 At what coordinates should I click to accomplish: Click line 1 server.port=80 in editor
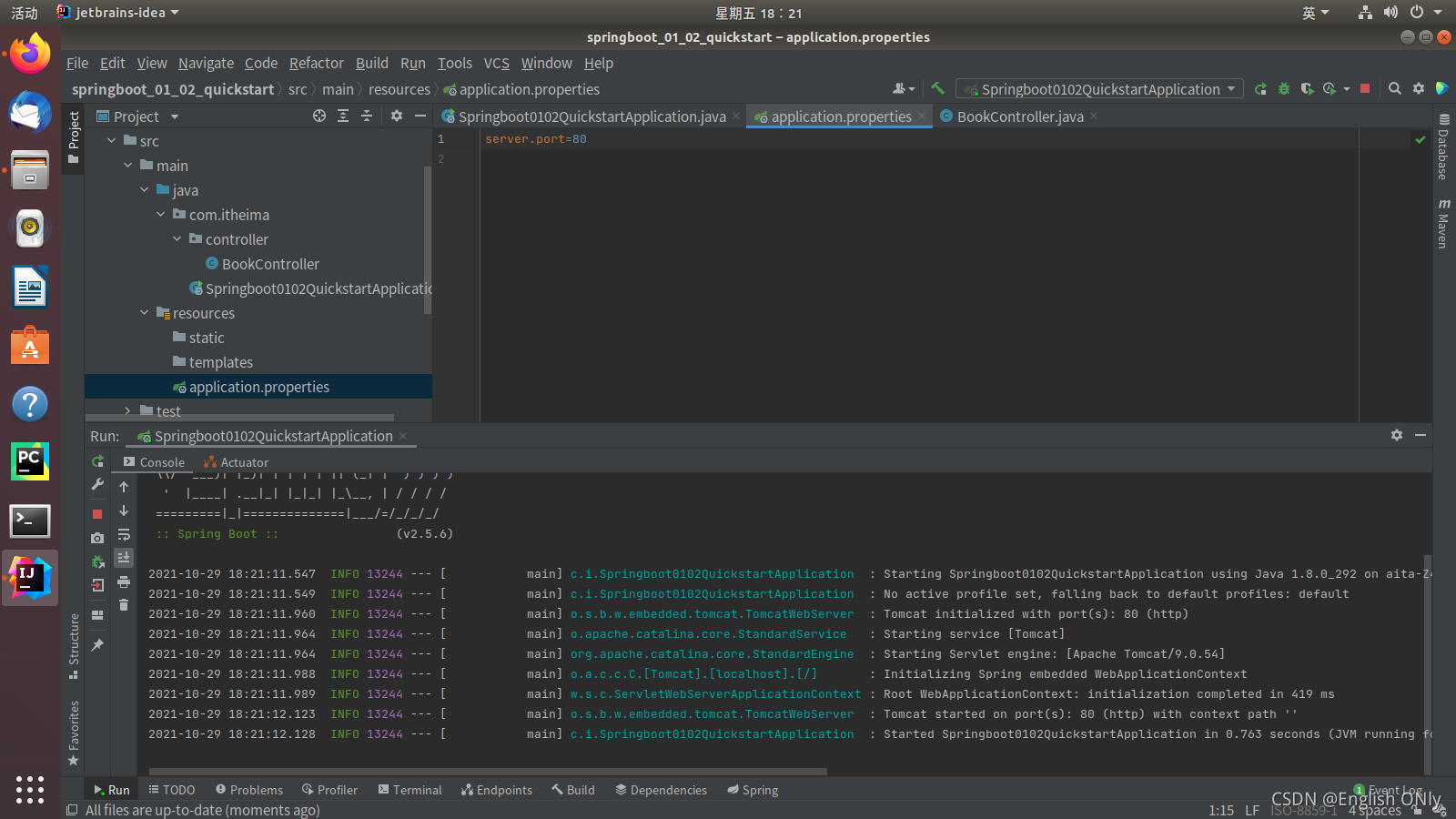[536, 139]
